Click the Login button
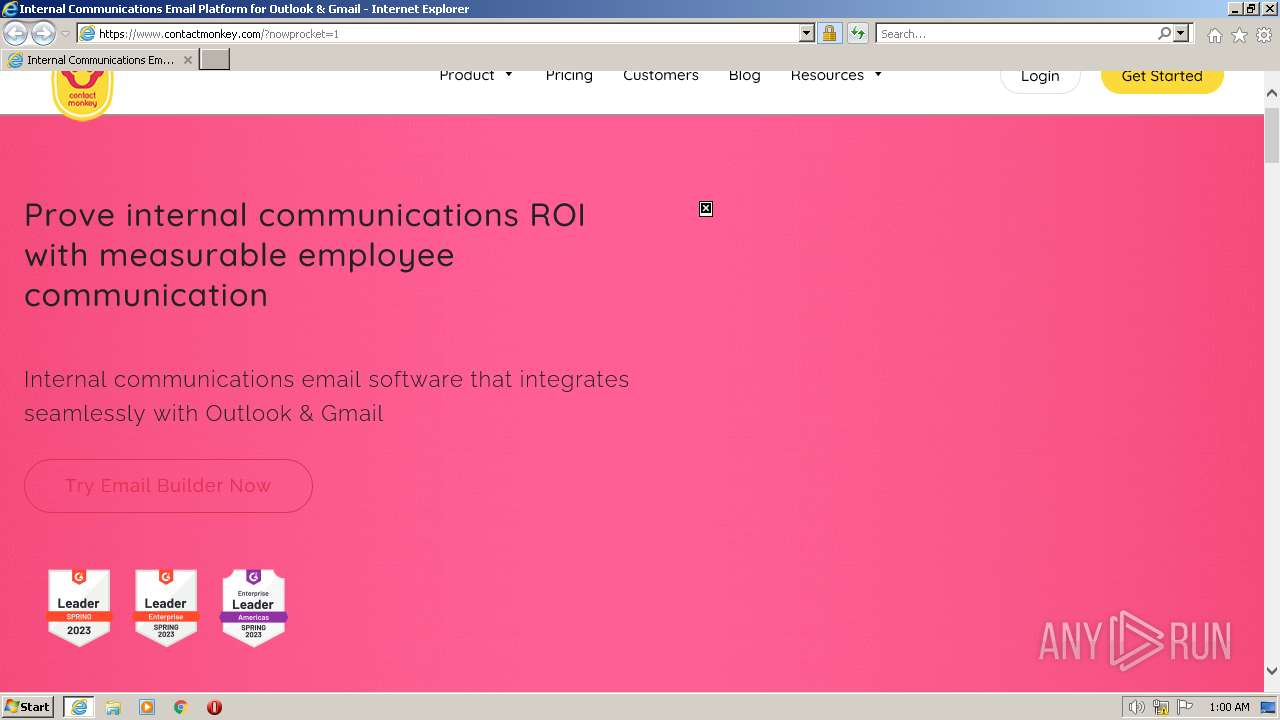This screenshot has height=720, width=1280. coord(1040,77)
